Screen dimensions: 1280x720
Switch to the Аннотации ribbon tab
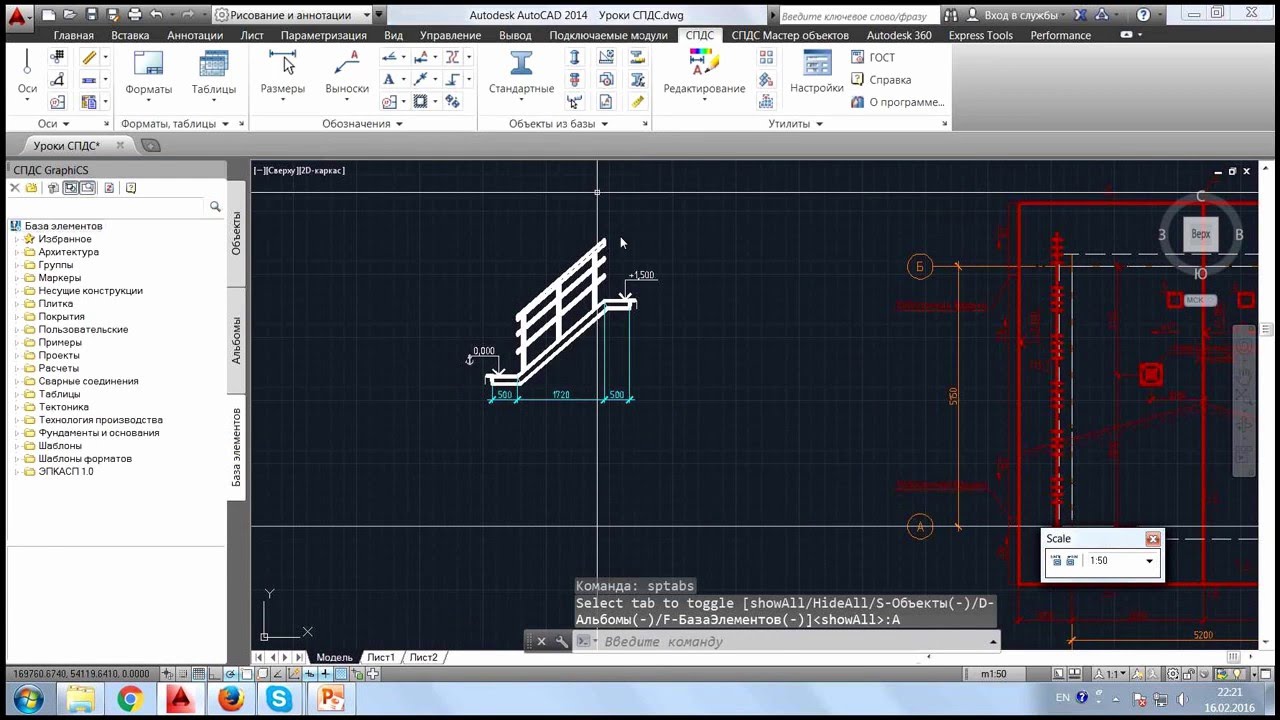195,35
